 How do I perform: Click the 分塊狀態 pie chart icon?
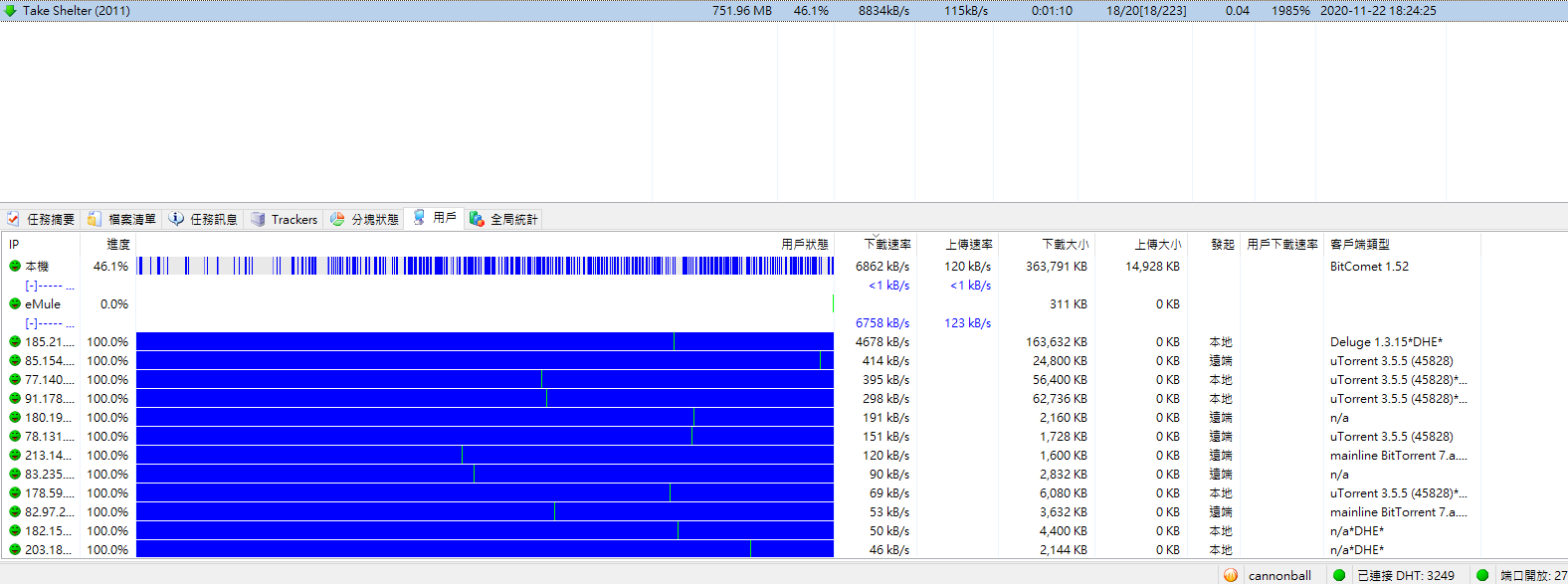337,219
